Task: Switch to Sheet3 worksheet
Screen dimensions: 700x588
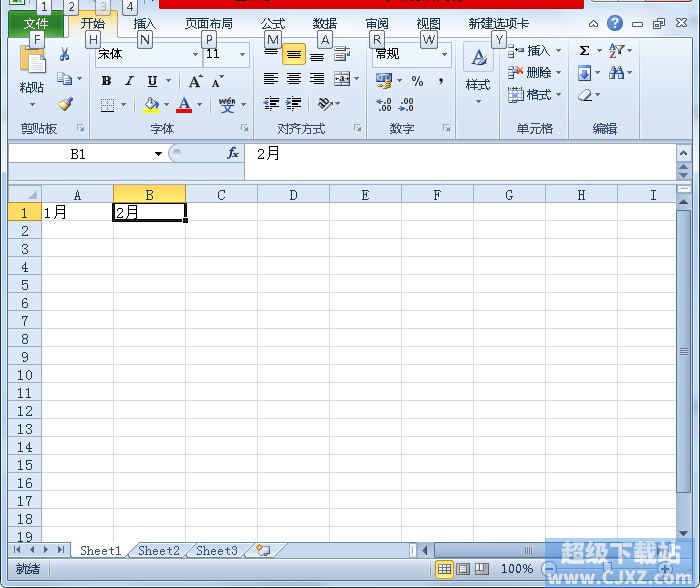Action: tap(217, 551)
